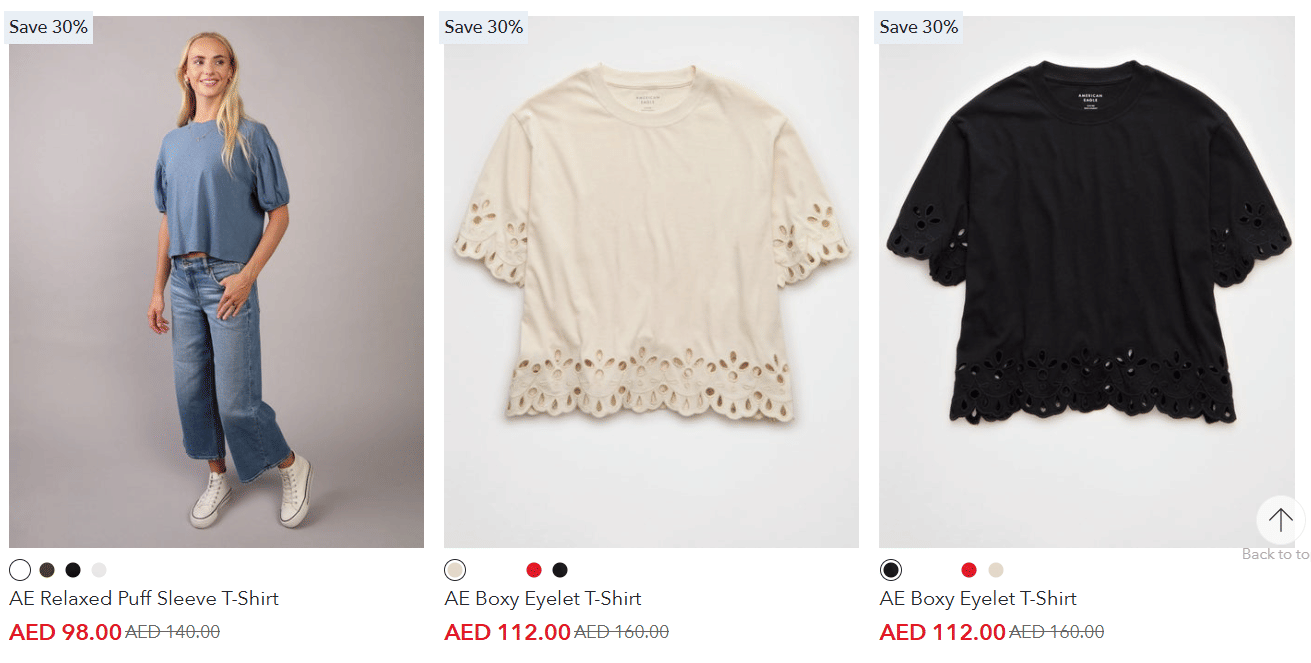Screen dimensions: 1311x663
Task: Pick cream swatch under the black eyelet tee
Action: pos(995,570)
